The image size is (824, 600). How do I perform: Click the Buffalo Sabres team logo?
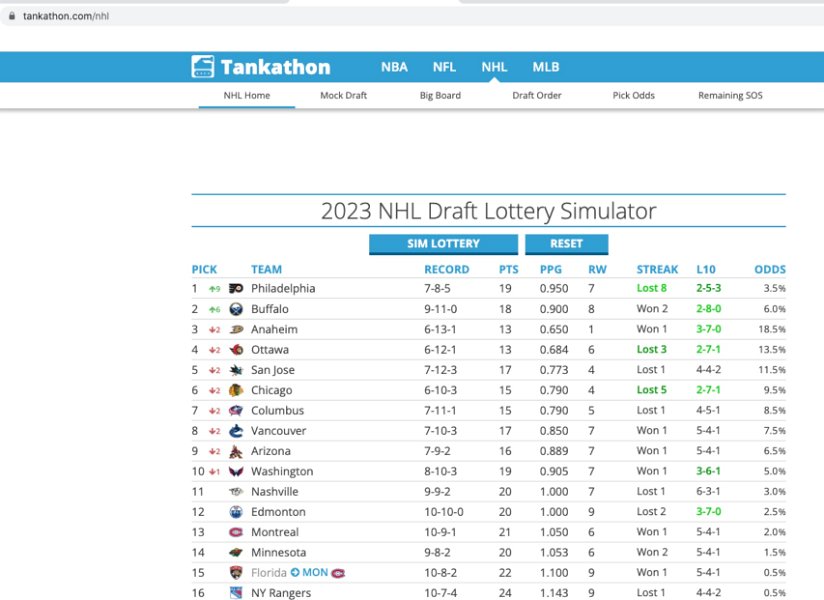[x=236, y=309]
